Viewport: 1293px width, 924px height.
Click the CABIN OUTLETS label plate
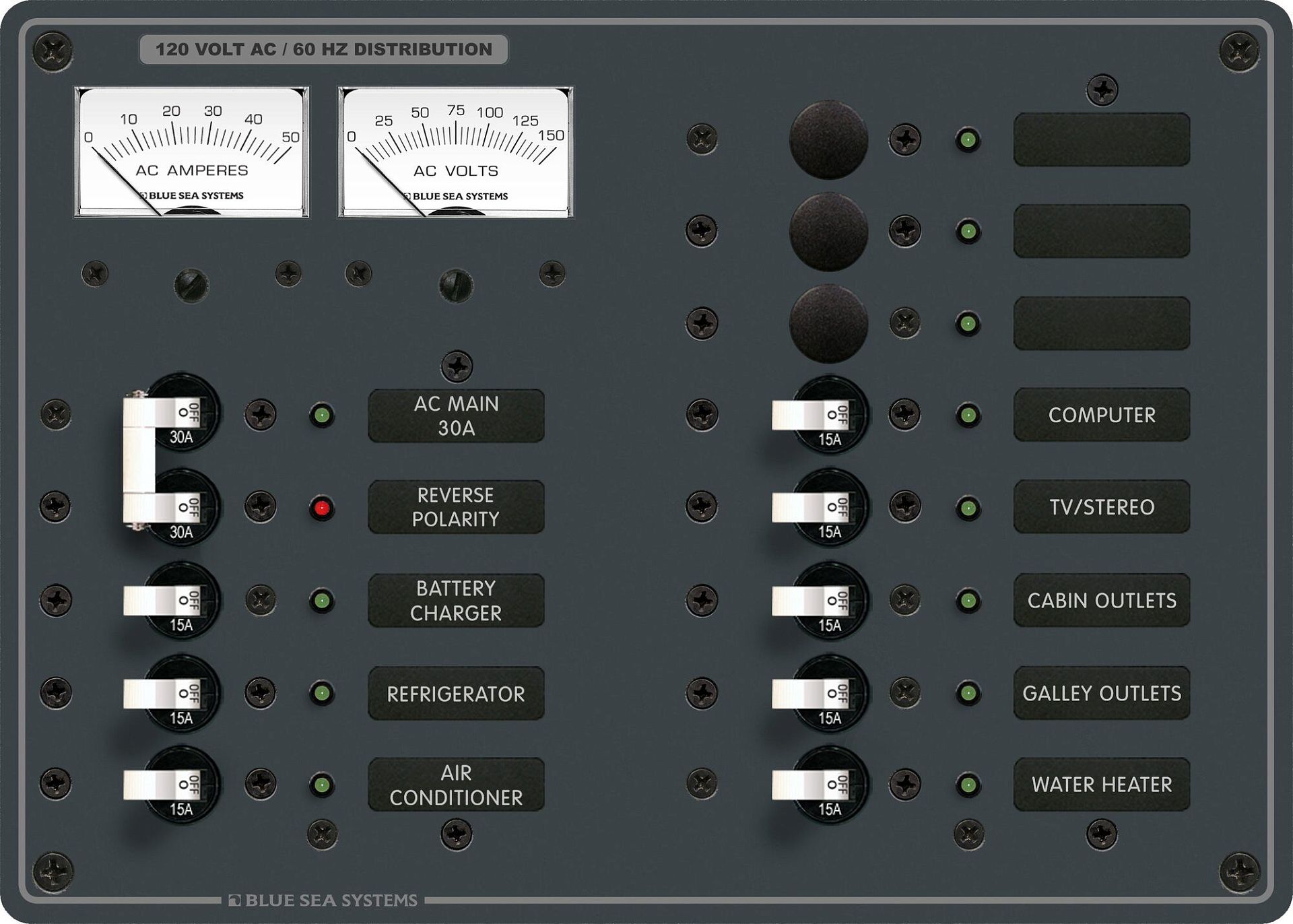pyautogui.click(x=1101, y=600)
